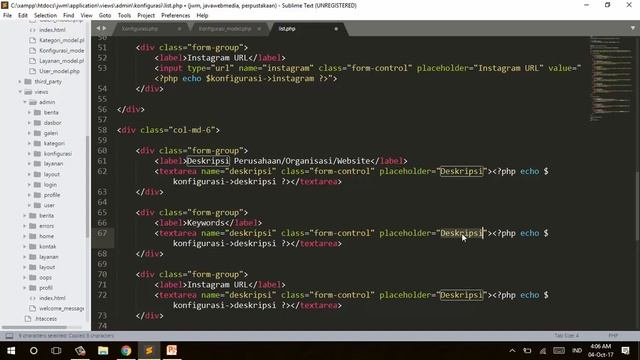
Task: Open the Find menu
Action: 69,16
